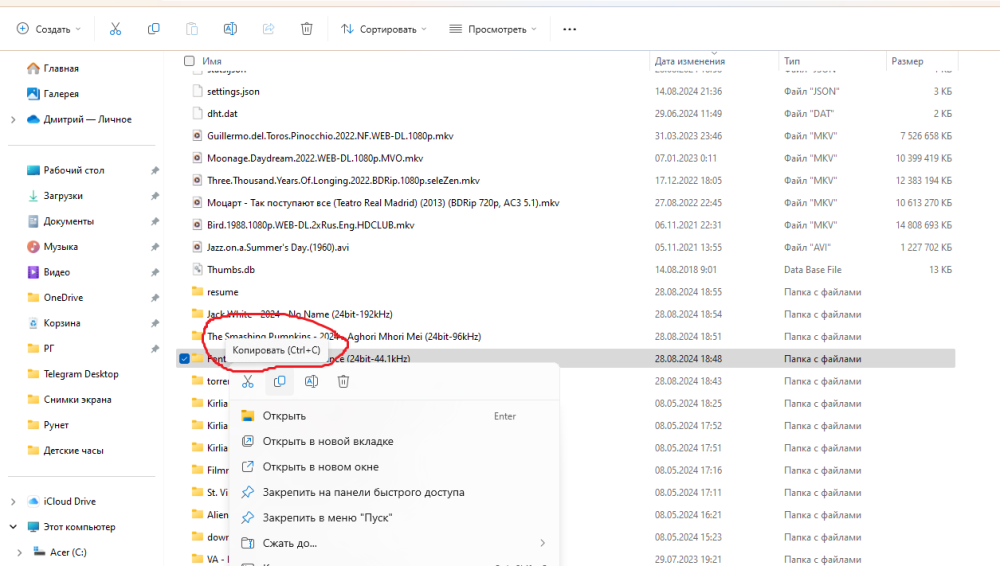
Task: Click the Cut scissors icon in toolbar
Action: 115,29
